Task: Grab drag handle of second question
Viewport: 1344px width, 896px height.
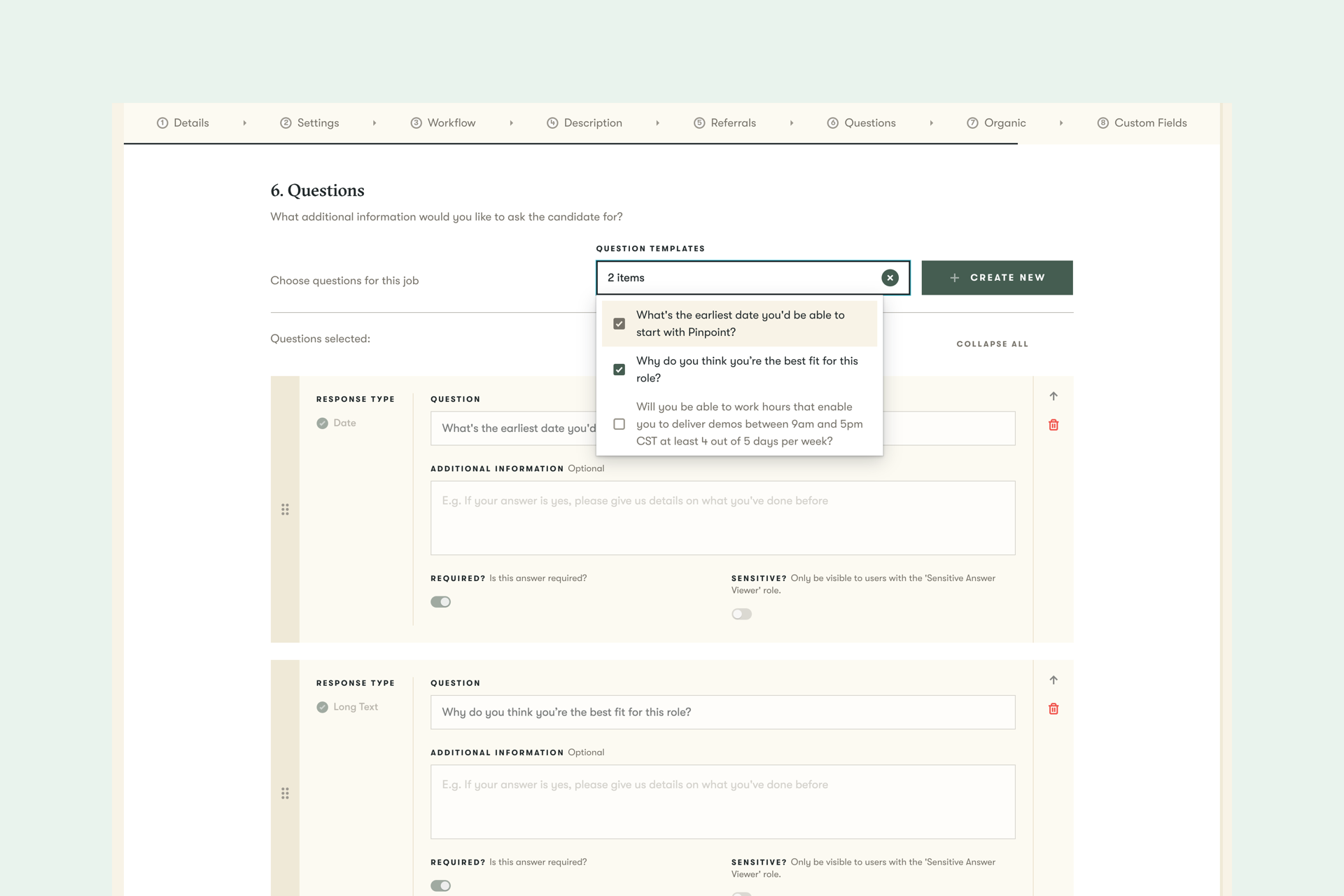Action: click(285, 793)
